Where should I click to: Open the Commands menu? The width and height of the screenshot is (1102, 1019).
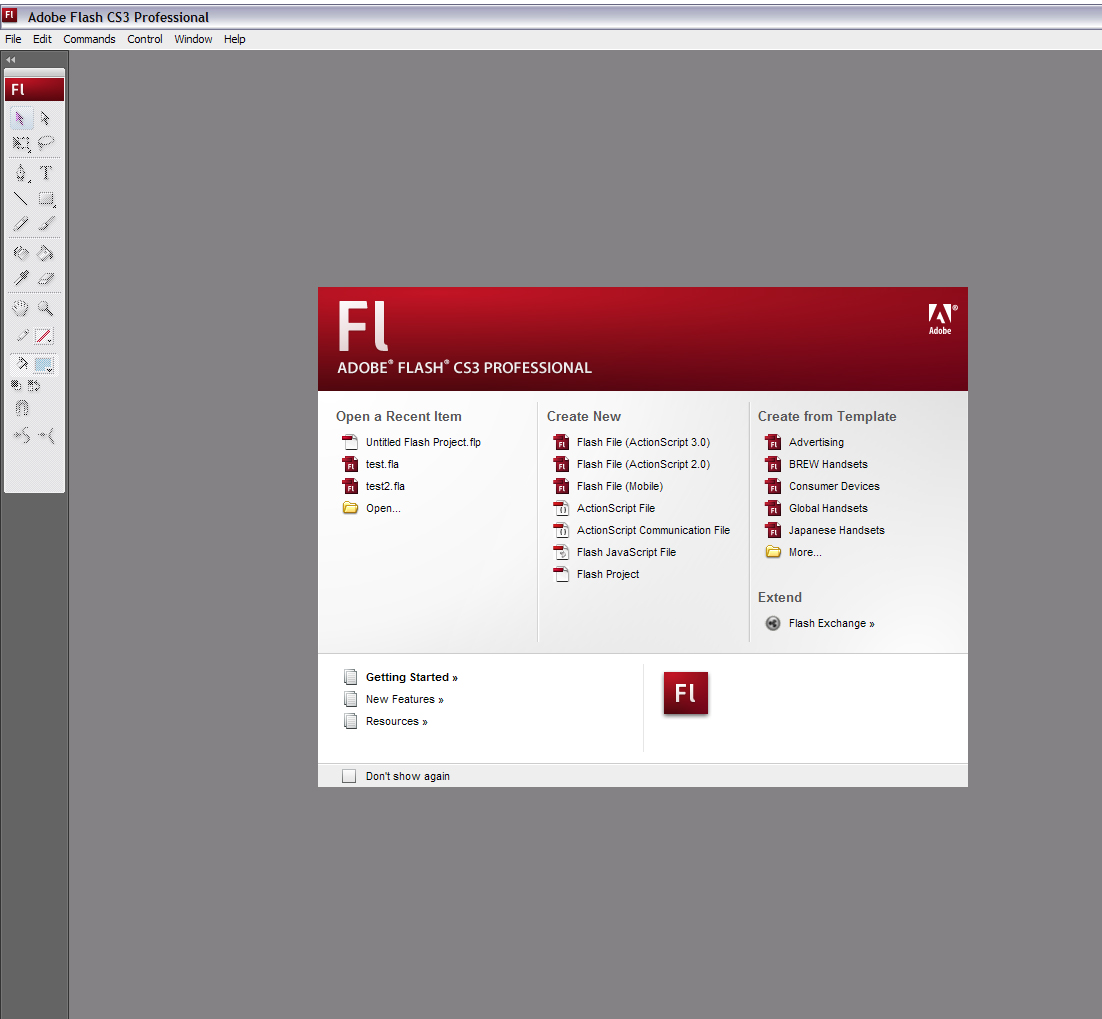[x=89, y=39]
